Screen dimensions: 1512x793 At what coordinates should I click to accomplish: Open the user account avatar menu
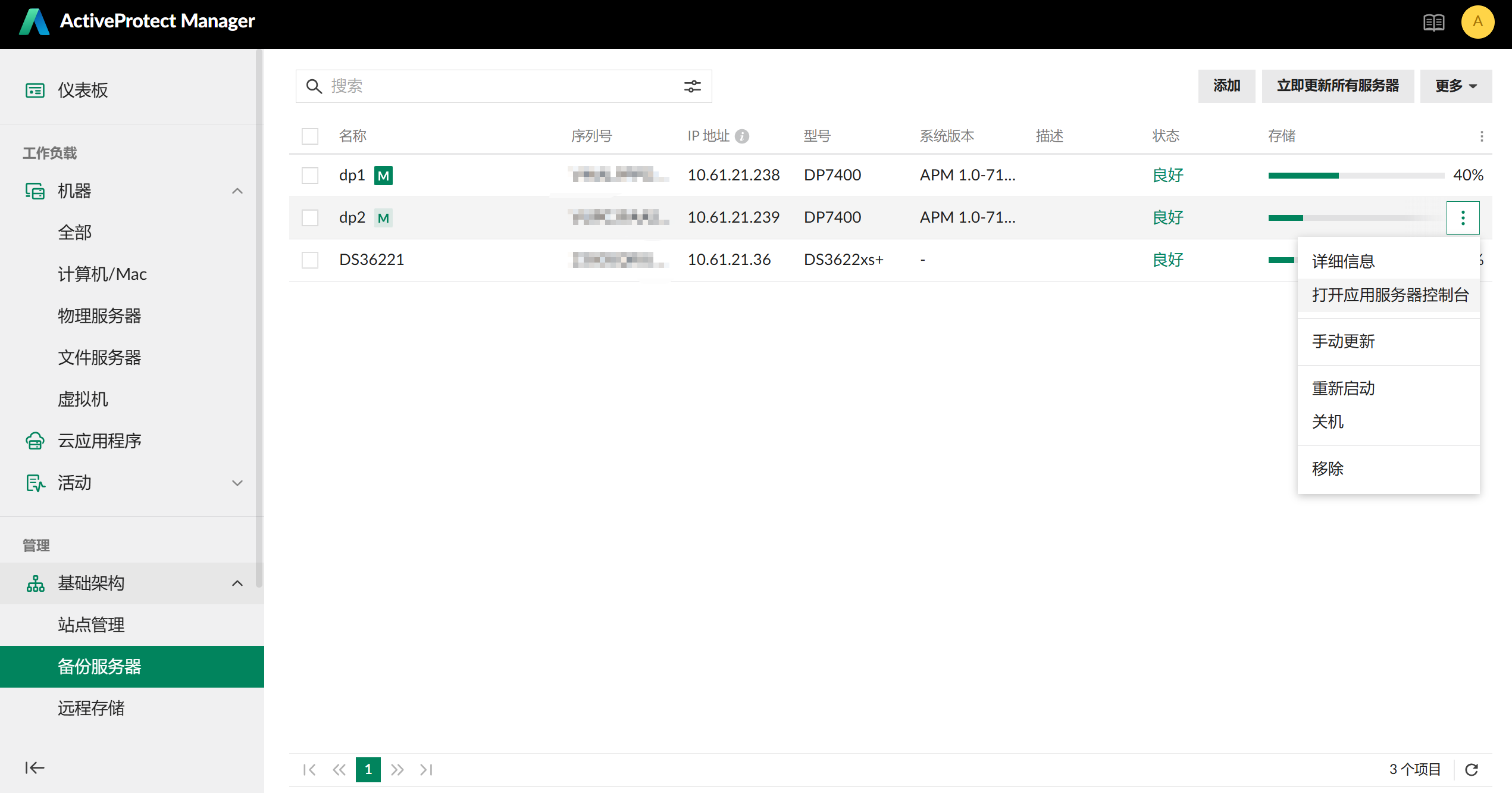pos(1477,22)
